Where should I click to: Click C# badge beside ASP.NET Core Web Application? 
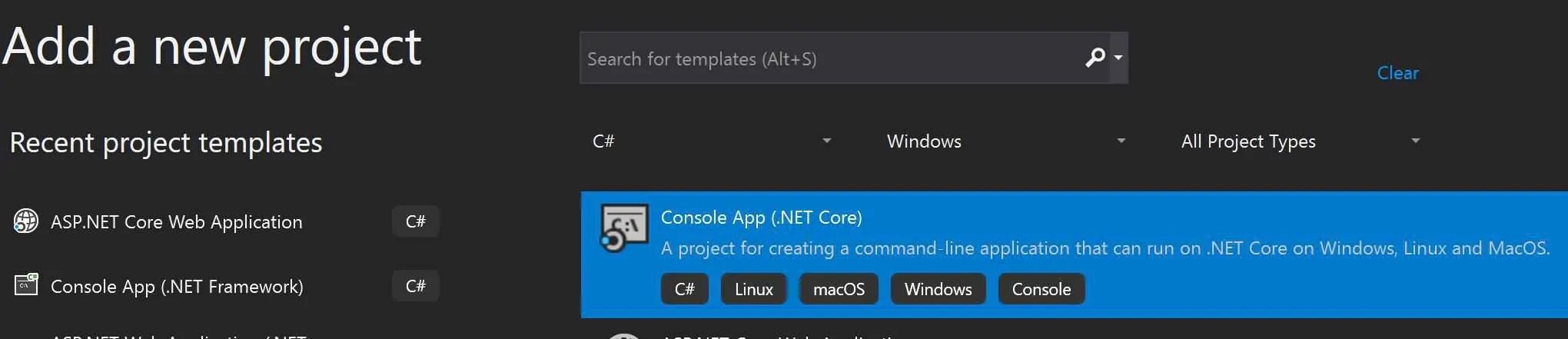[x=415, y=221]
